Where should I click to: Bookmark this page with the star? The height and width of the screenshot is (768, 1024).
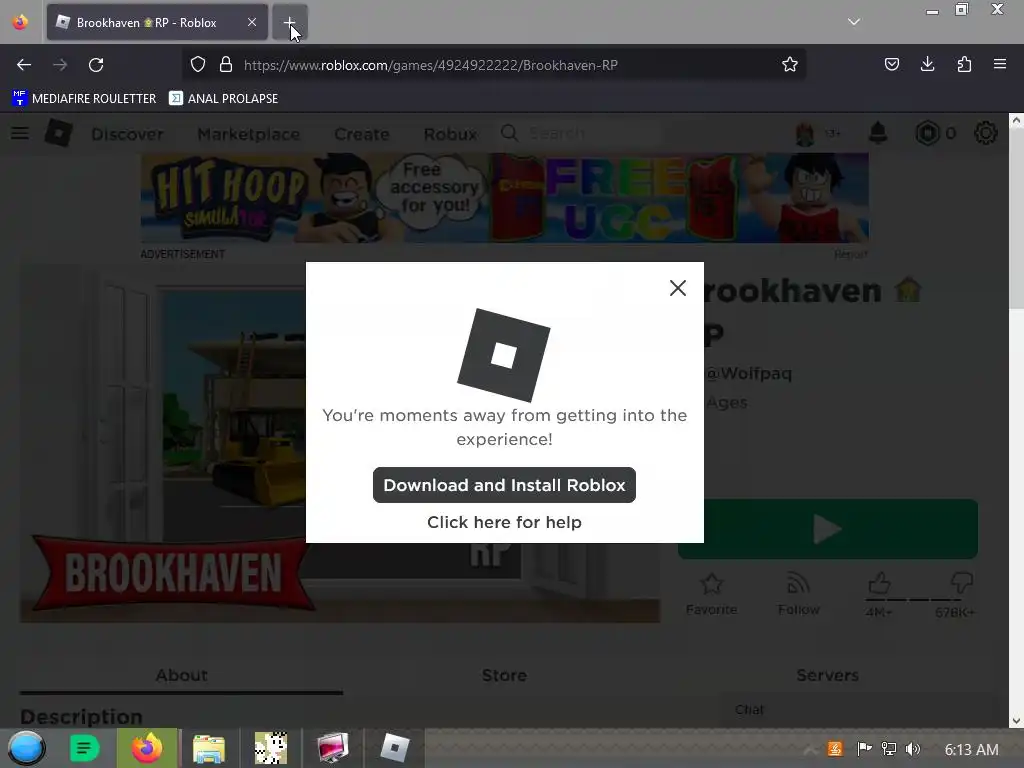tap(790, 65)
